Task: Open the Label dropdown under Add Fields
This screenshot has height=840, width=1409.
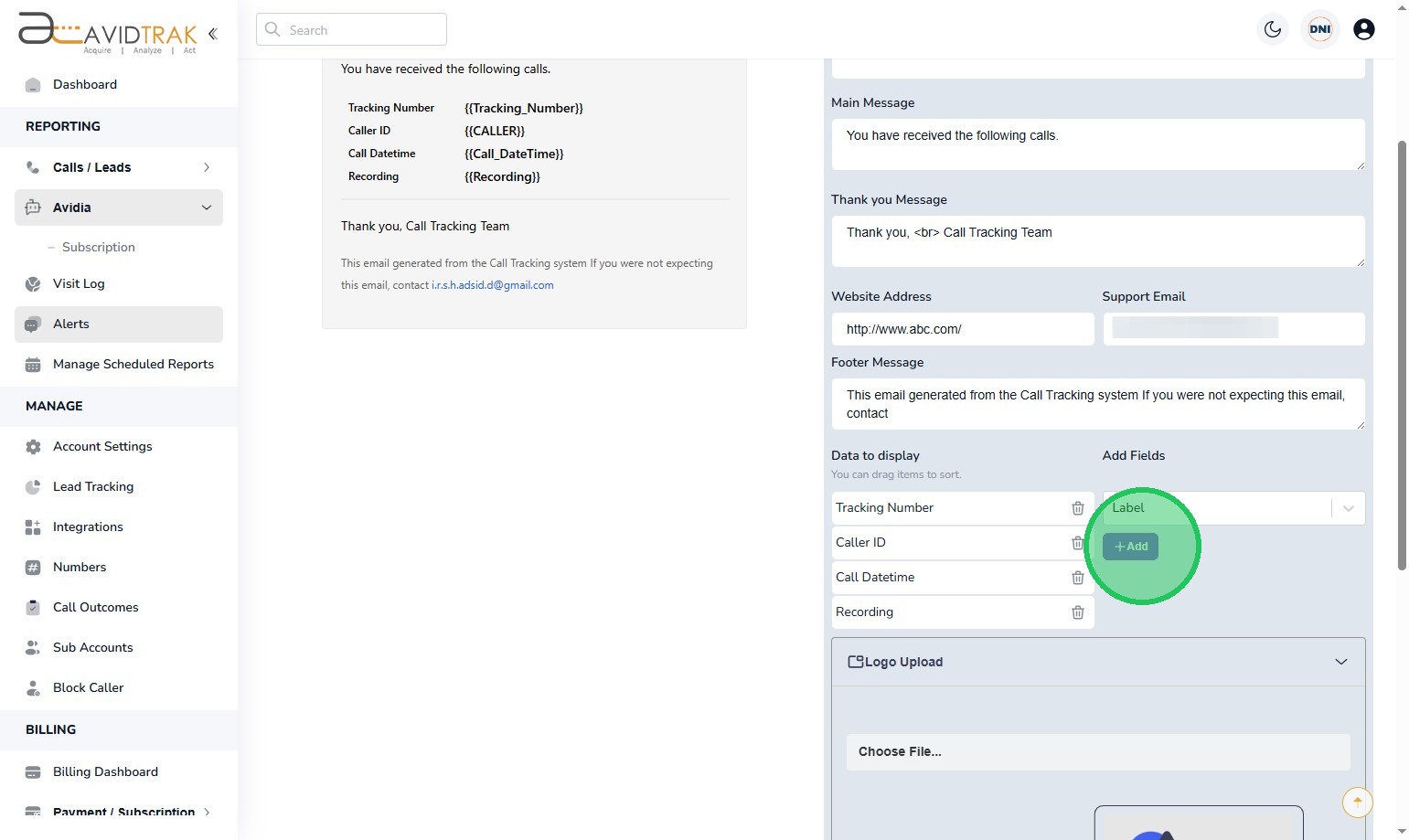Action: pos(1233,508)
